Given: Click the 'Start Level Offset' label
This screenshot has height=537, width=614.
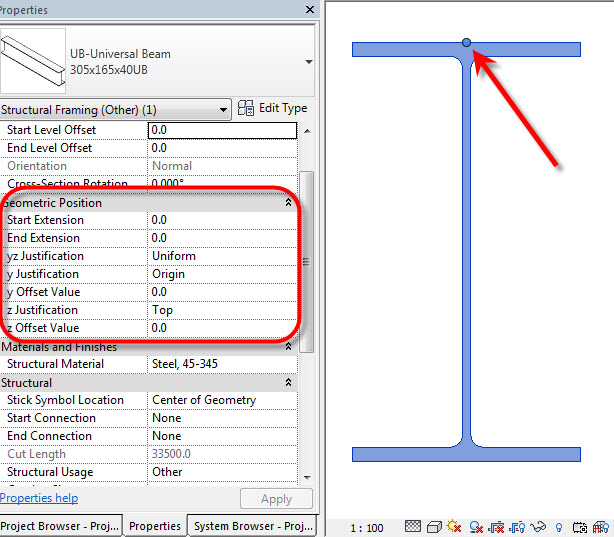Looking at the screenshot, I should 51,130.
